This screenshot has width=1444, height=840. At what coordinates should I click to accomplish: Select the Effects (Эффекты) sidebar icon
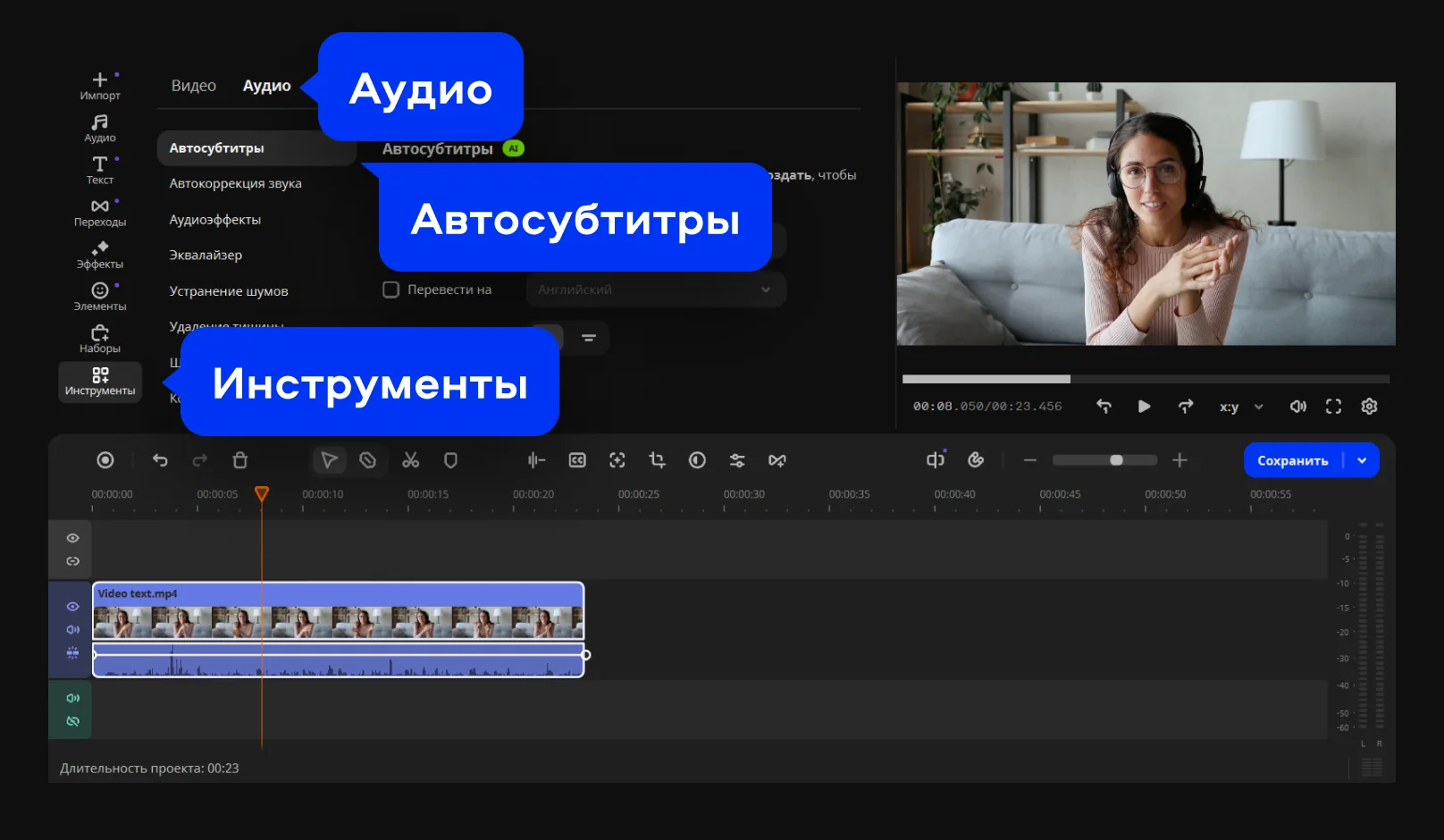pos(100,255)
